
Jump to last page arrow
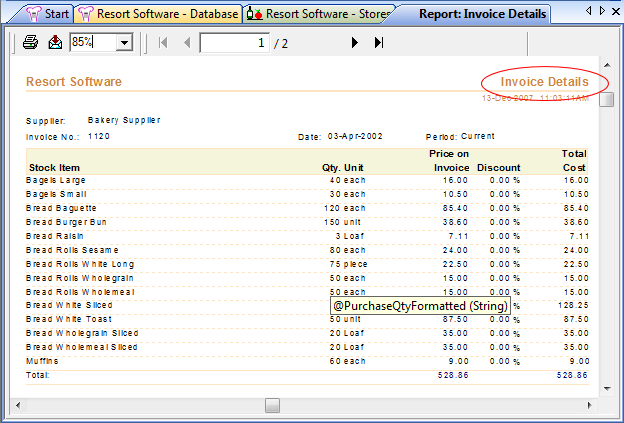(x=379, y=43)
